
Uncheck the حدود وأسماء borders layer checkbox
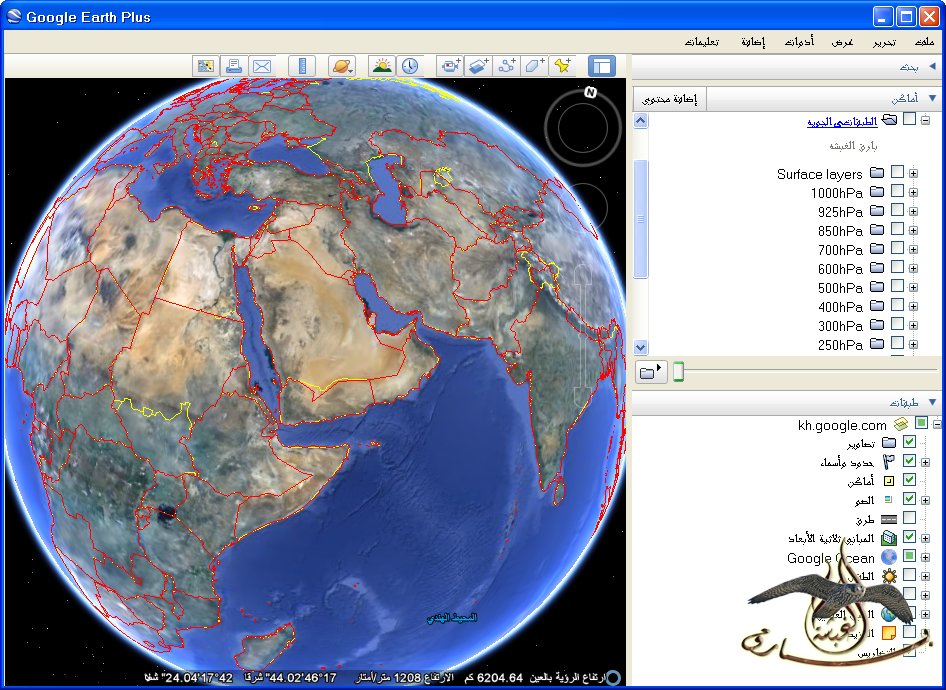(x=909, y=461)
